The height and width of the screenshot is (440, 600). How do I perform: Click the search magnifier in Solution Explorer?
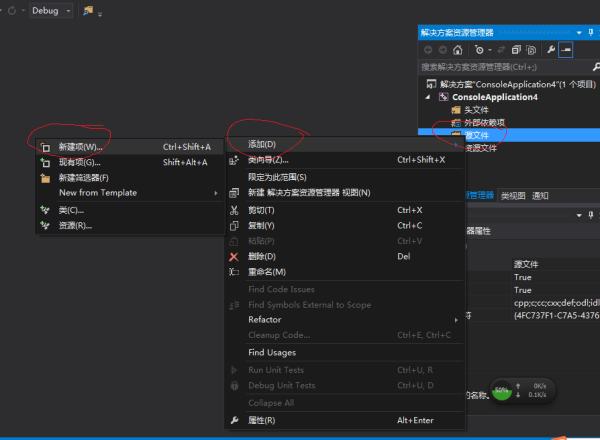tap(596, 67)
